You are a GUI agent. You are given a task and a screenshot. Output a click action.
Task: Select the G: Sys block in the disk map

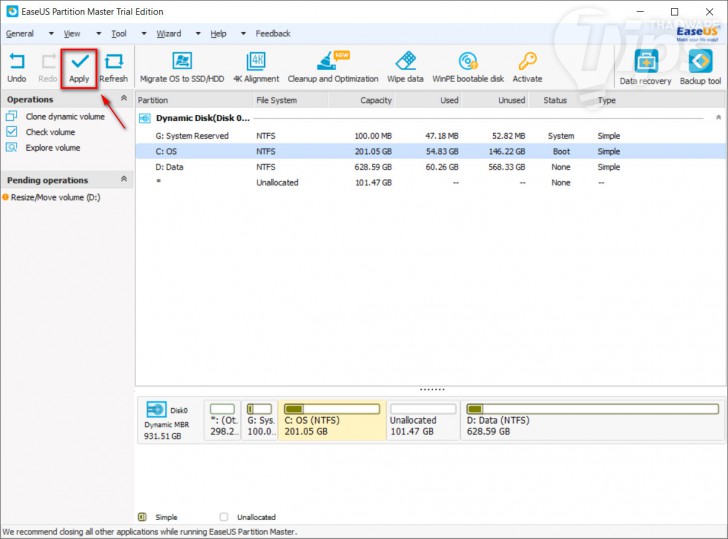point(260,420)
